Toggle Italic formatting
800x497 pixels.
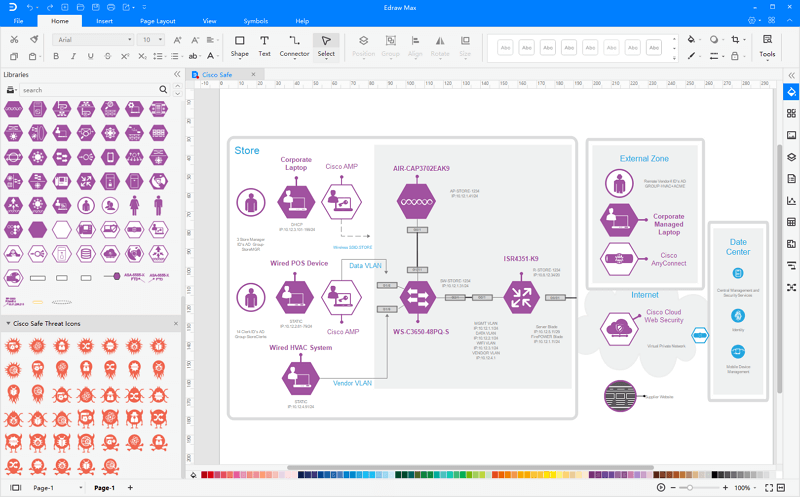[x=73, y=56]
